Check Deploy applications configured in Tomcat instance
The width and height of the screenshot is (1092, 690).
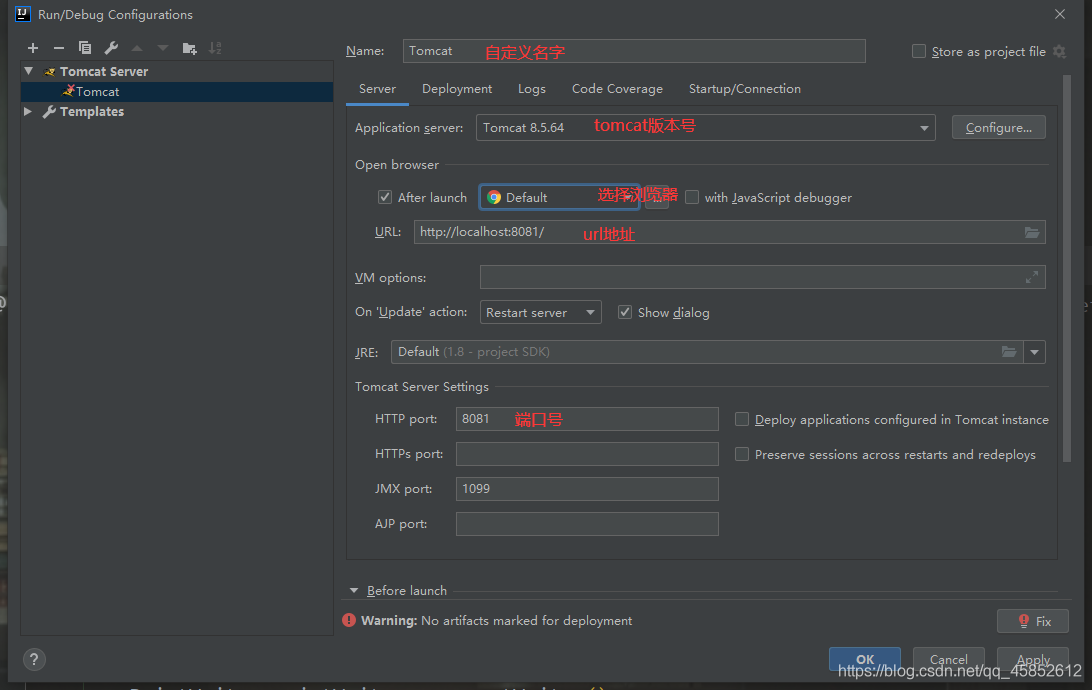(x=742, y=419)
